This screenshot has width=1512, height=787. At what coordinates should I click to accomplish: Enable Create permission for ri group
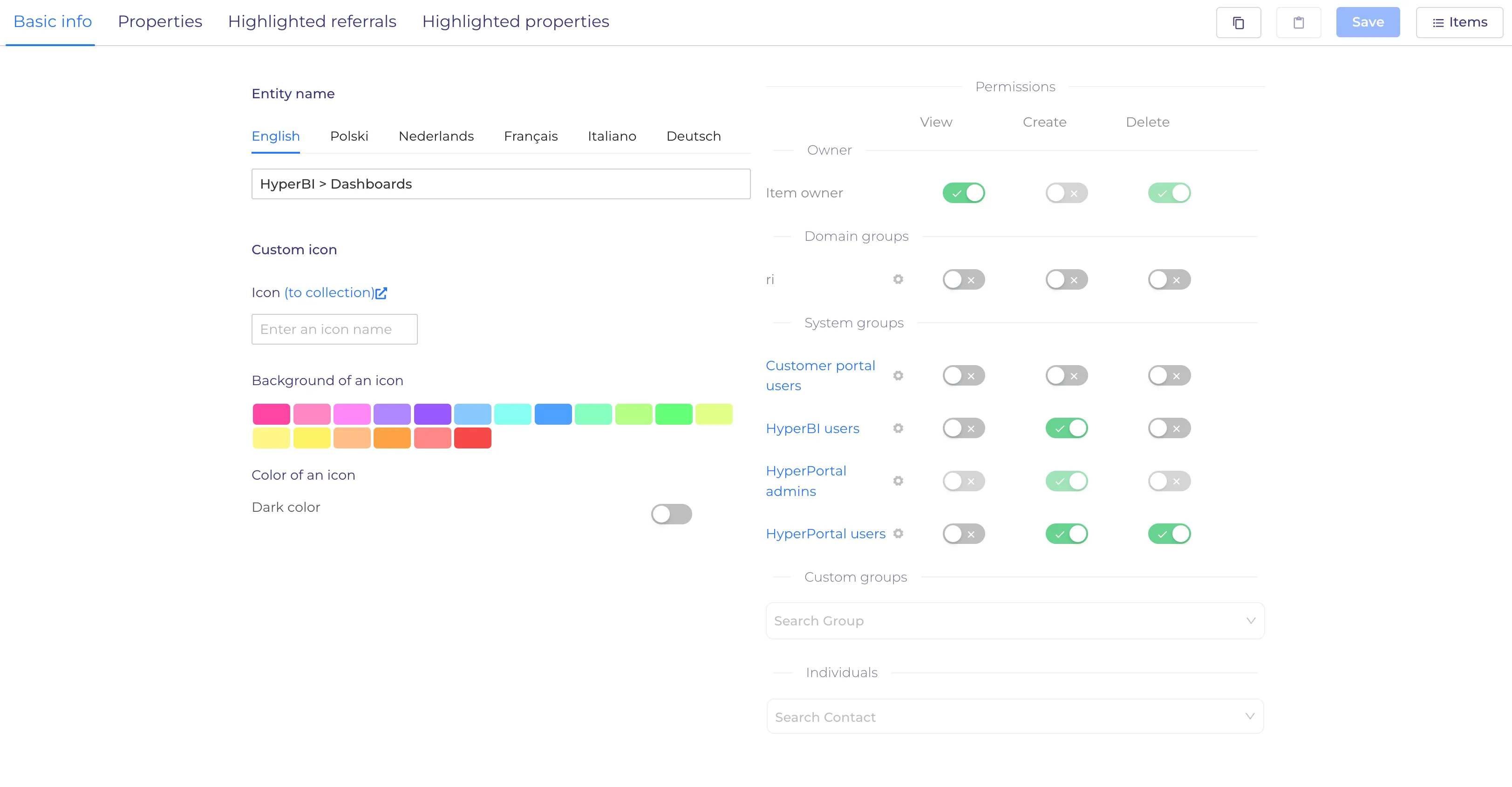coord(1067,280)
